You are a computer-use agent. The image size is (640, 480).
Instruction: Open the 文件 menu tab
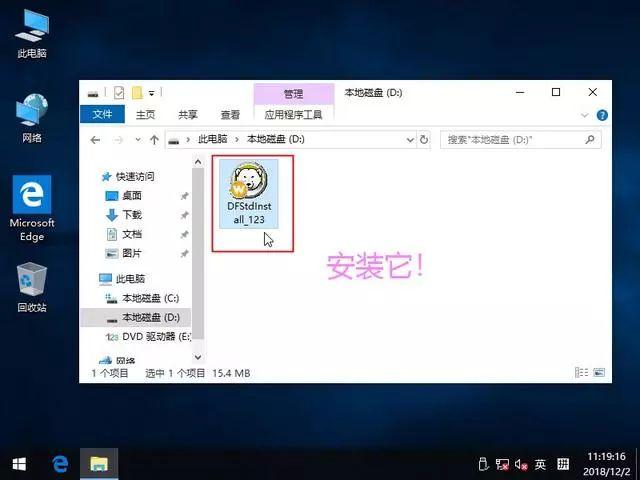(102, 114)
